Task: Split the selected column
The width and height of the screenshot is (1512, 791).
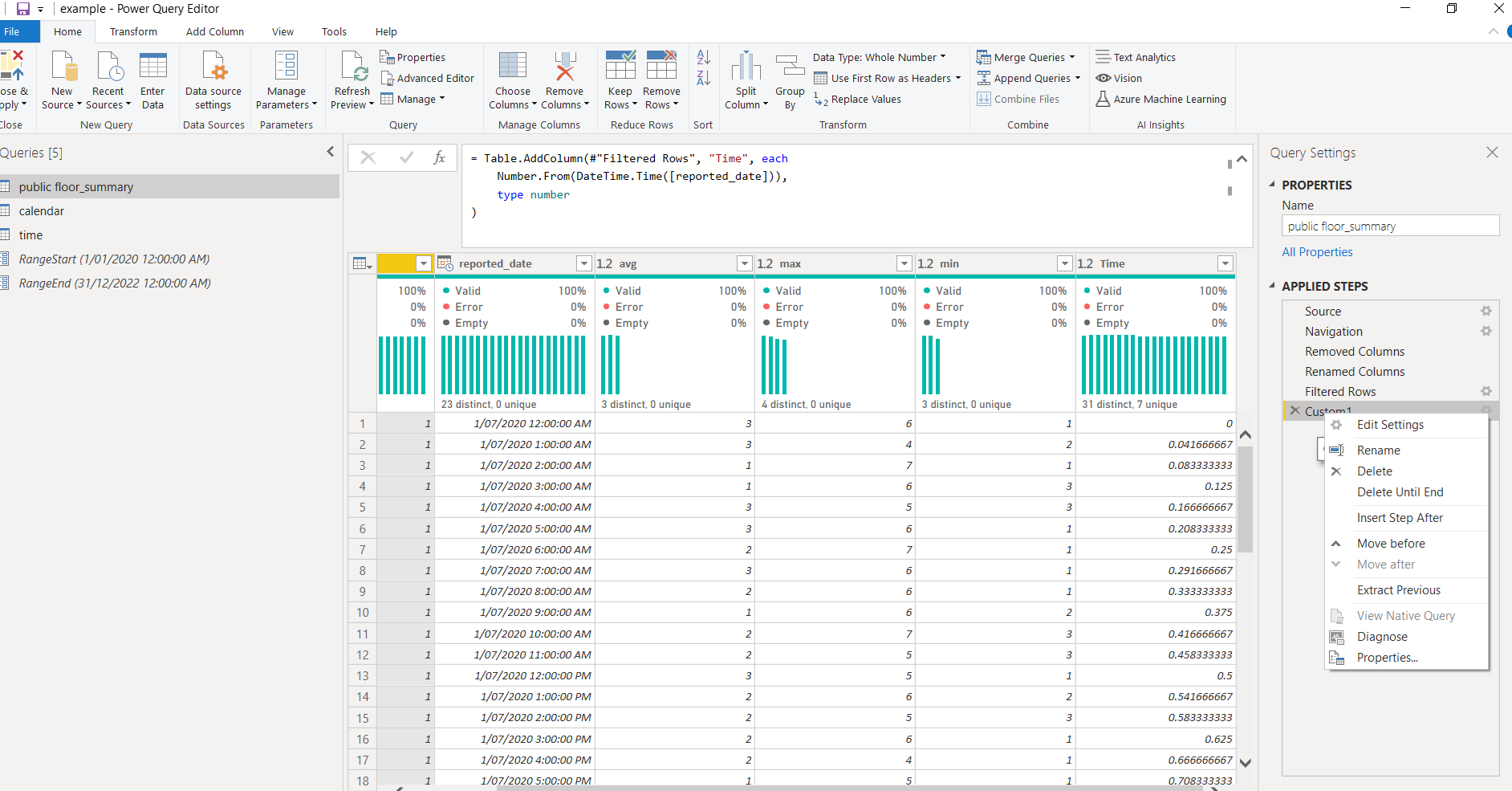Action: [746, 78]
